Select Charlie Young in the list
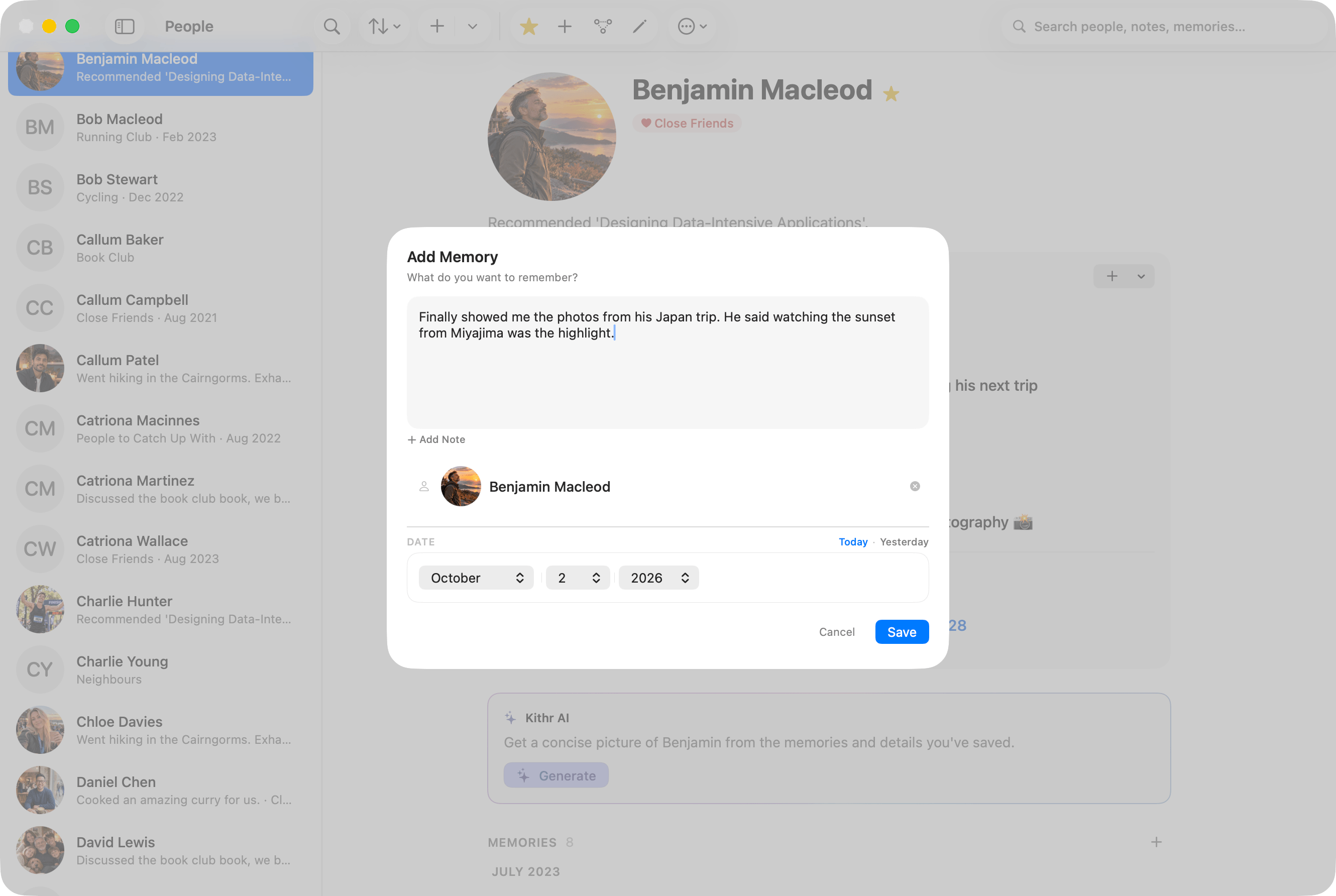The height and width of the screenshot is (896, 1336). 161,669
